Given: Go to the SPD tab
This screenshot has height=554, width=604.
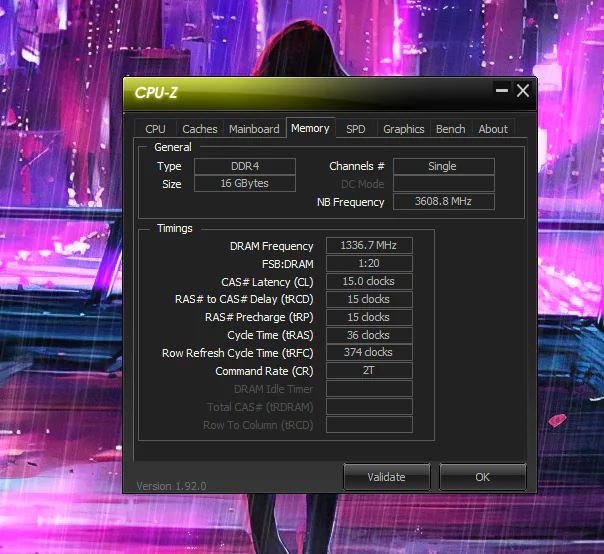Looking at the screenshot, I should click(356, 129).
